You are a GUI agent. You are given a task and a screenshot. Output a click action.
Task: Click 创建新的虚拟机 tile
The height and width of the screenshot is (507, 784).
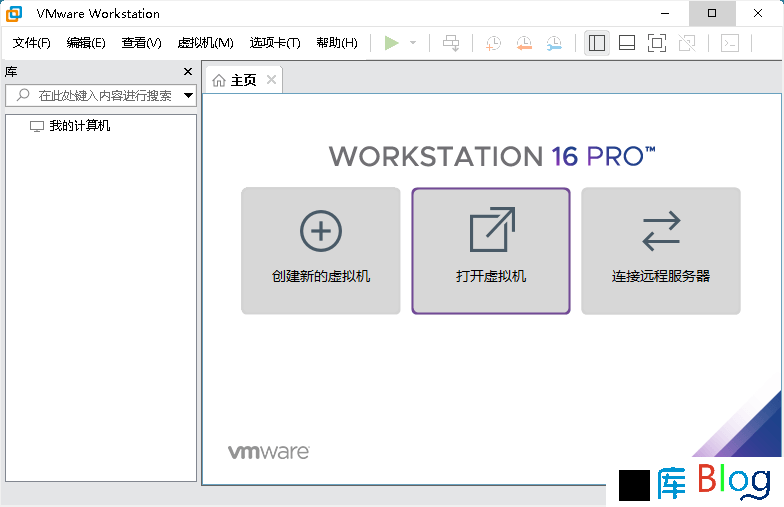(320, 250)
